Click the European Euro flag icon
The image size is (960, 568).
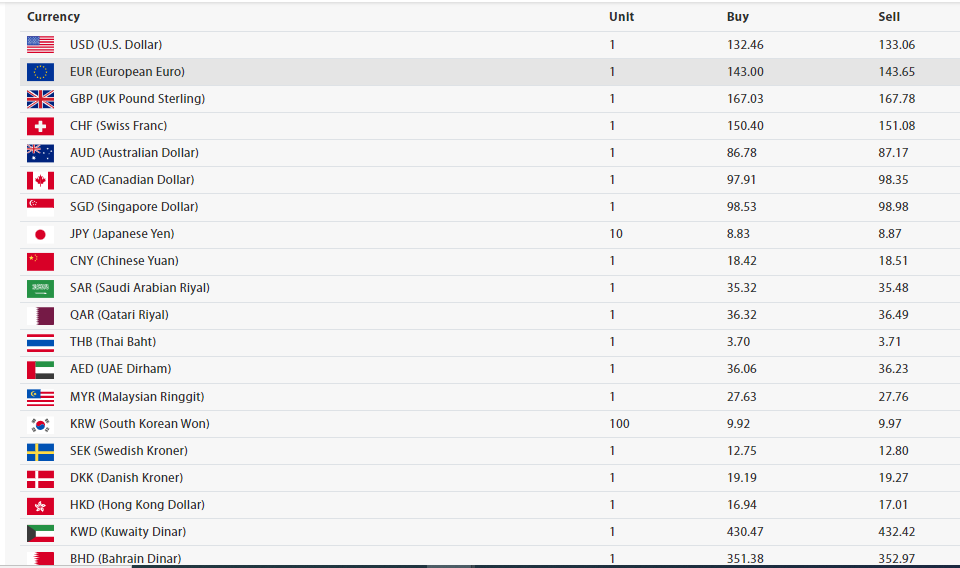point(40,72)
